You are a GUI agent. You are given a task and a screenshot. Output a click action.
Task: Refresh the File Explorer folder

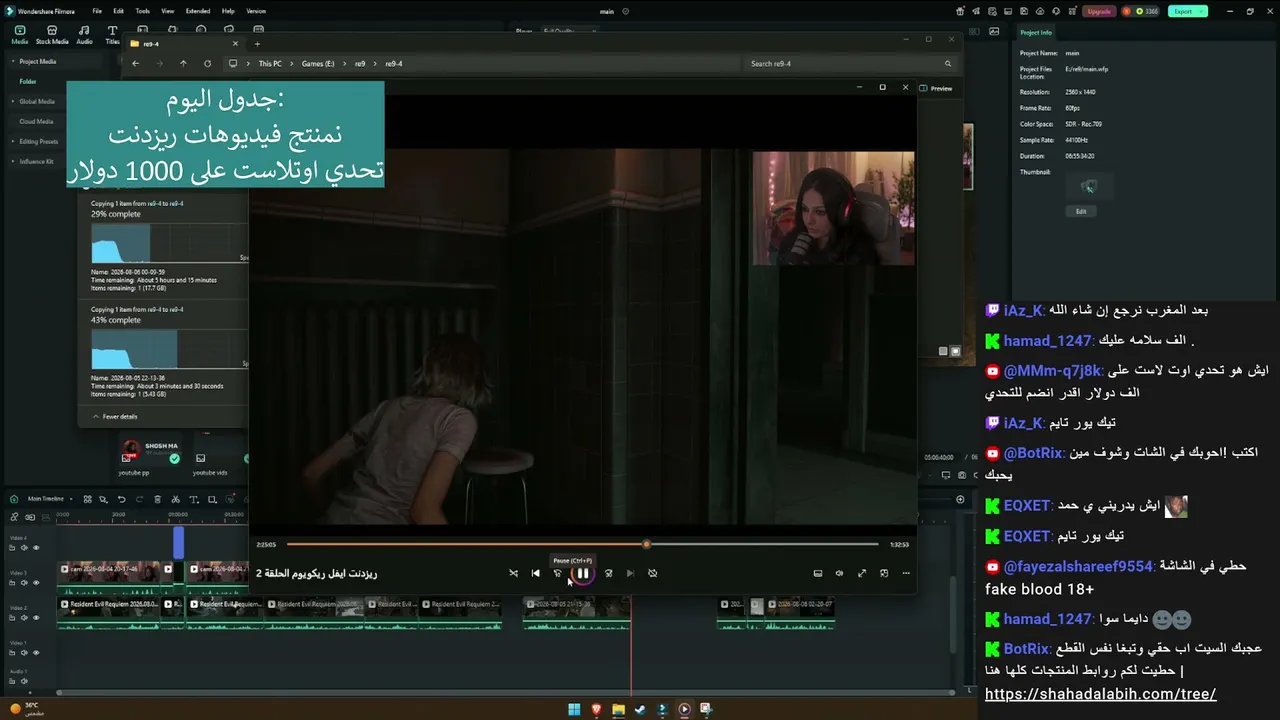pyautogui.click(x=207, y=63)
